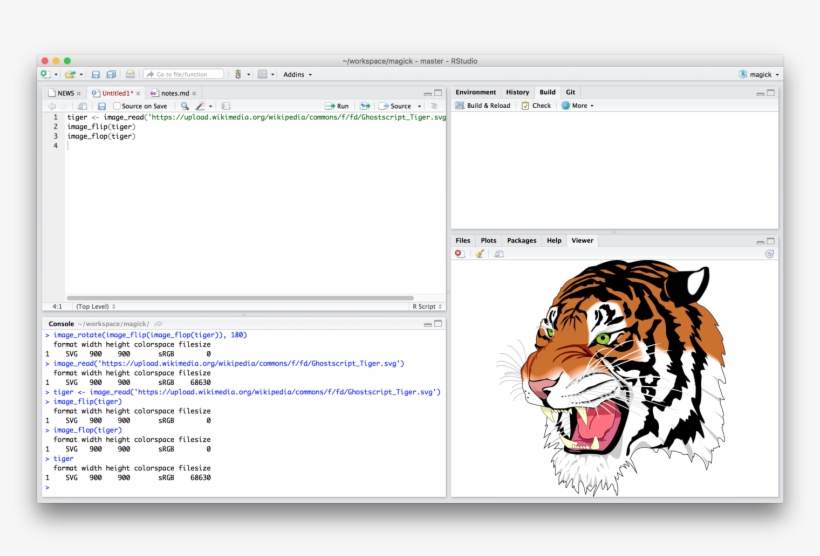The height and width of the screenshot is (556, 820).
Task: Toggle the Source on Save checkbox
Action: tap(117, 106)
